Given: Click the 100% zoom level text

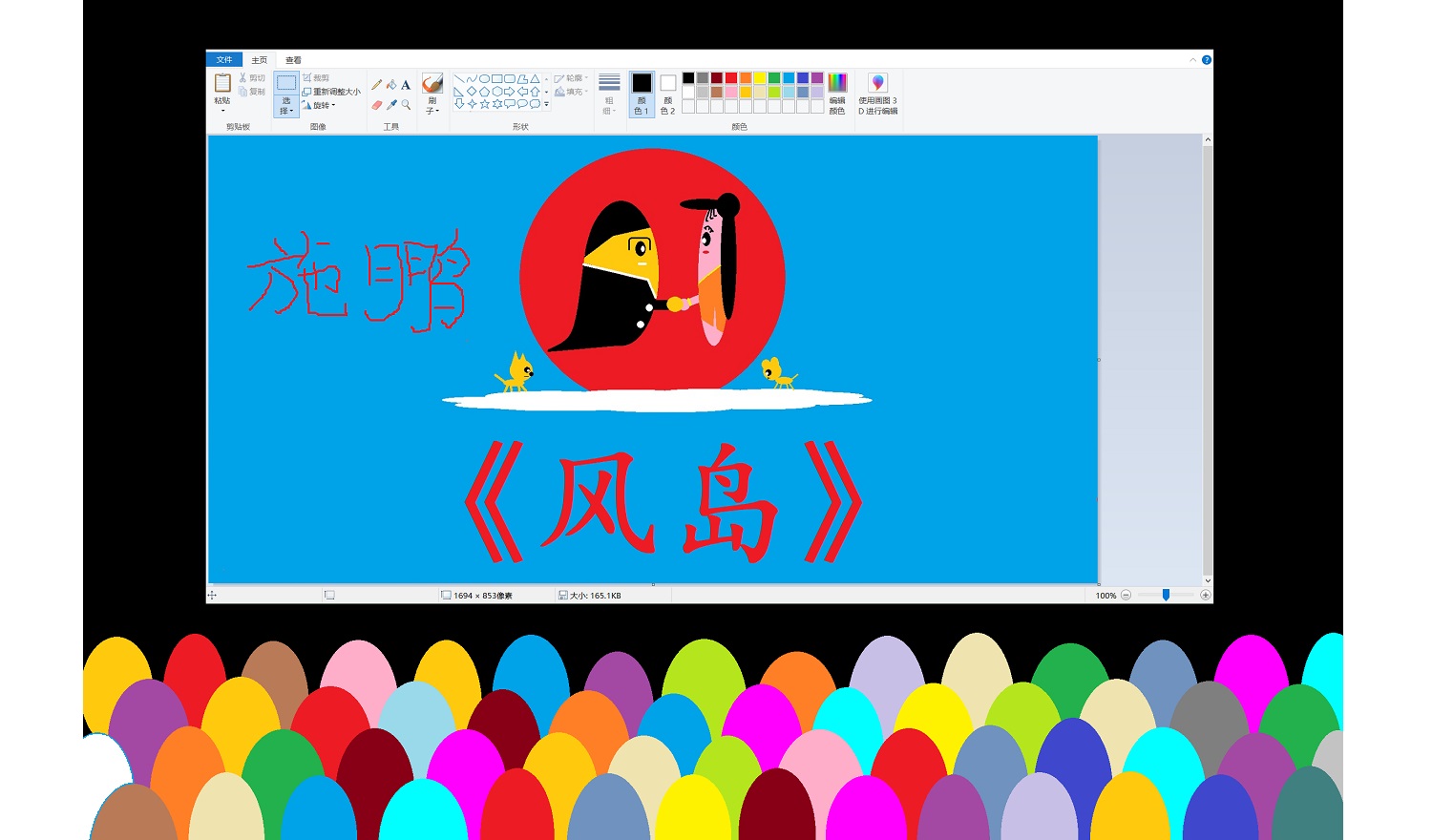Looking at the screenshot, I should [x=1106, y=596].
